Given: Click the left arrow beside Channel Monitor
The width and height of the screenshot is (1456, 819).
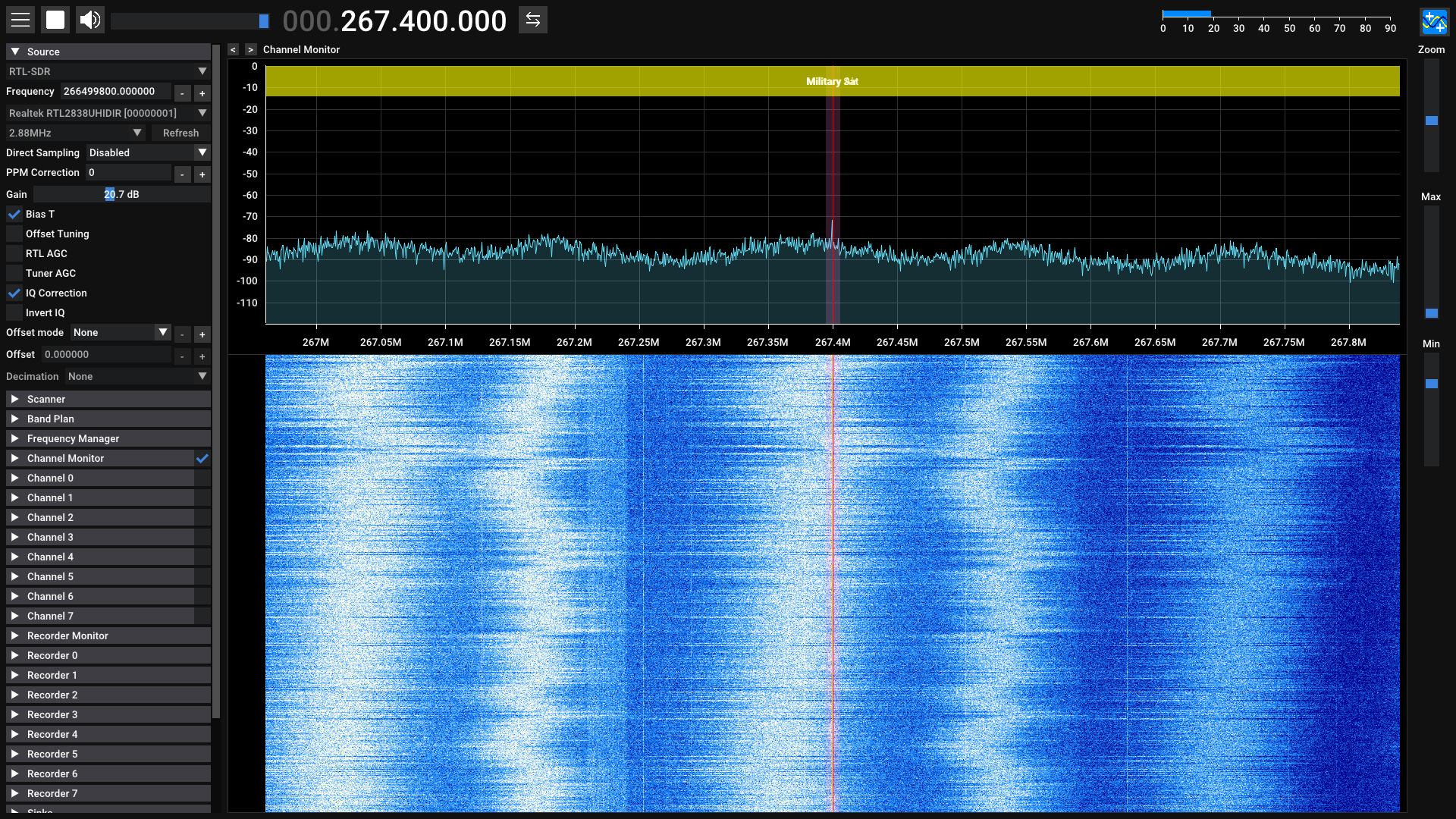Looking at the screenshot, I should tap(234, 49).
